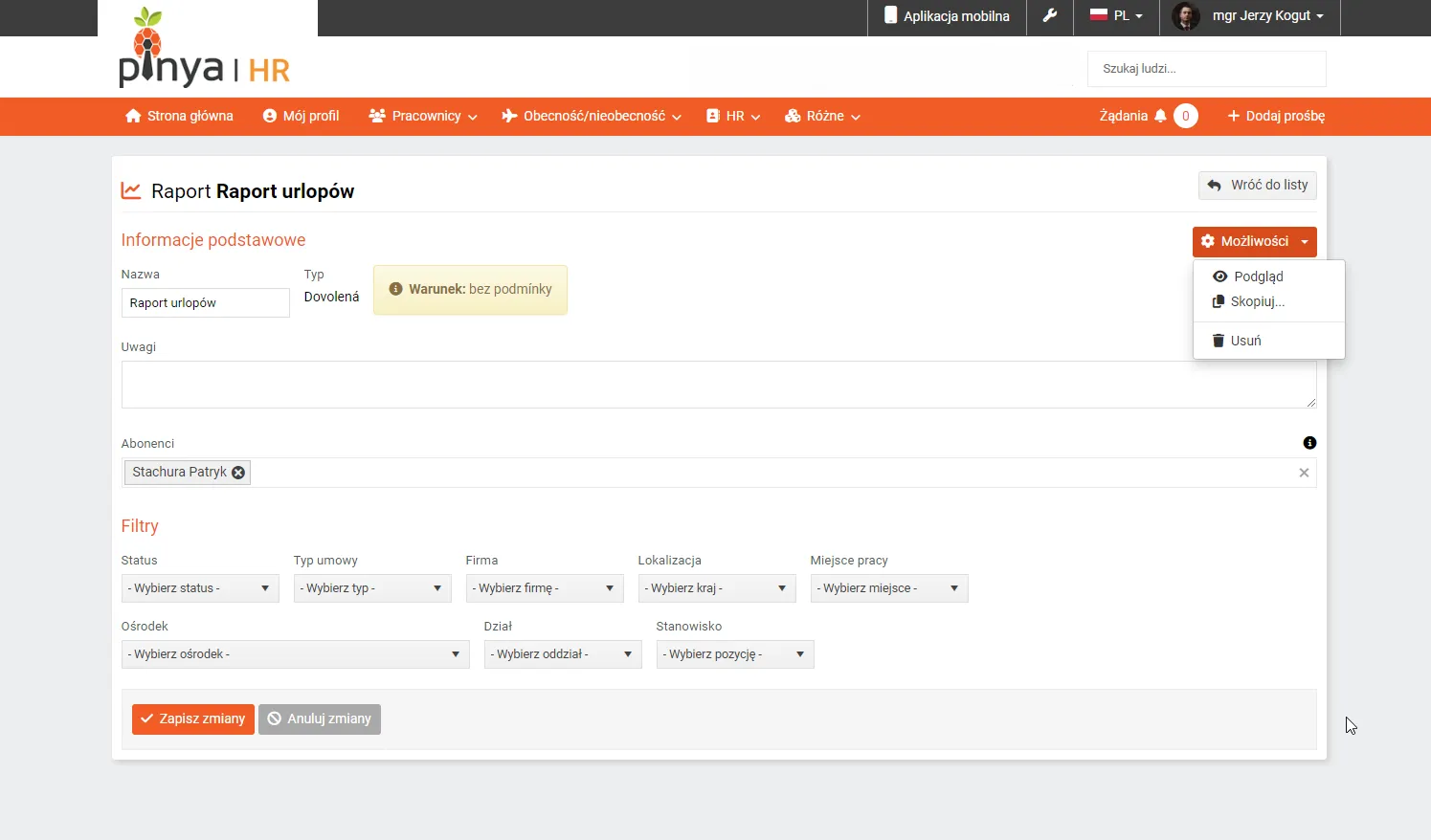Expand the Pracownicy menu

pyautogui.click(x=423, y=116)
